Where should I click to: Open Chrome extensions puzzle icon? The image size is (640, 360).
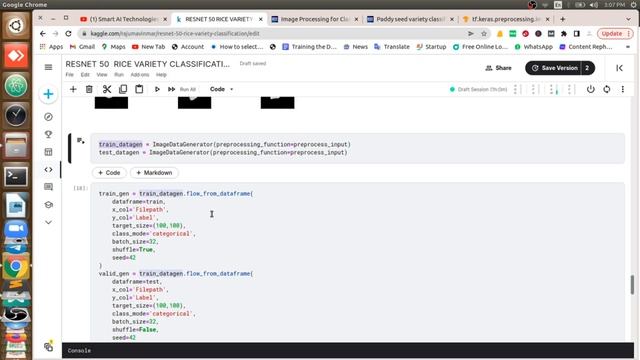coord(564,33)
